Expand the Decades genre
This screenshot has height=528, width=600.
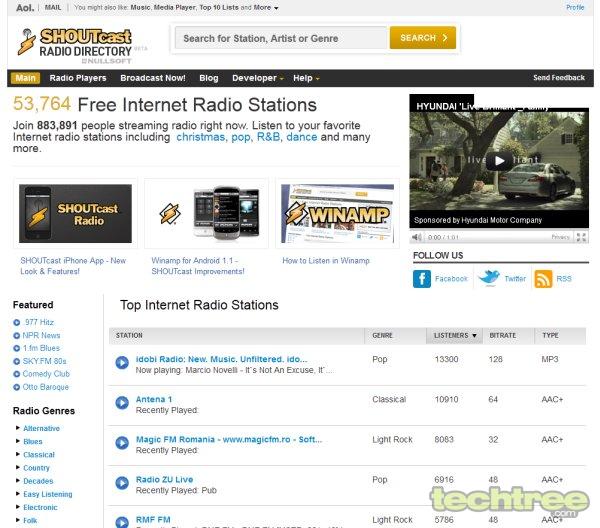click(18, 481)
